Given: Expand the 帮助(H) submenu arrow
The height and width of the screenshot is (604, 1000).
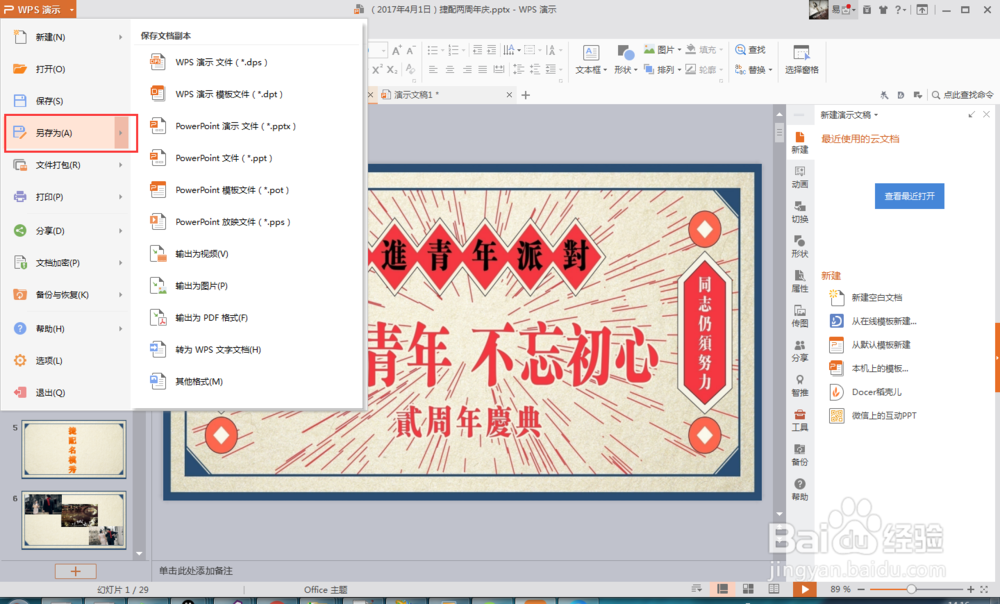Looking at the screenshot, I should click(x=121, y=329).
